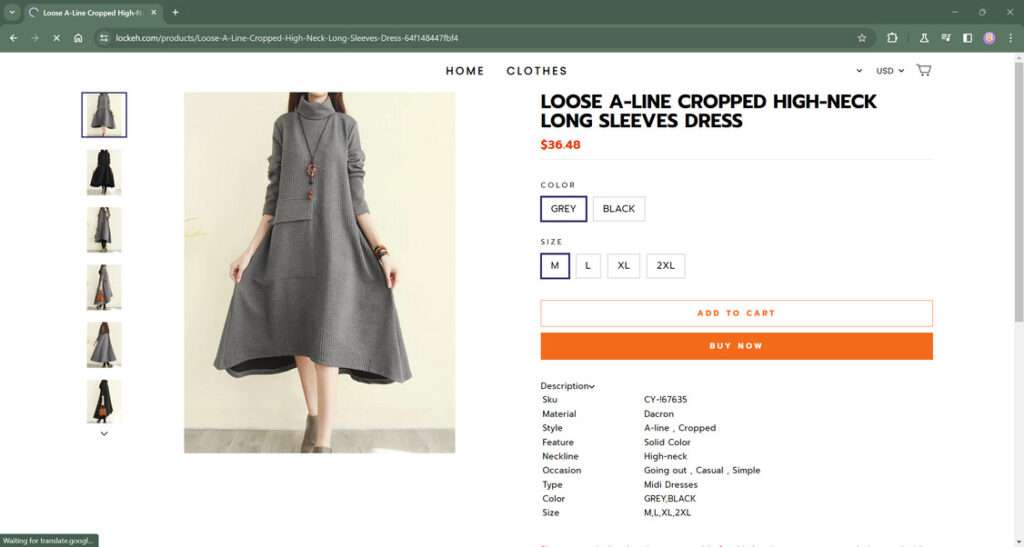
Task: Choose size XL
Action: (623, 266)
